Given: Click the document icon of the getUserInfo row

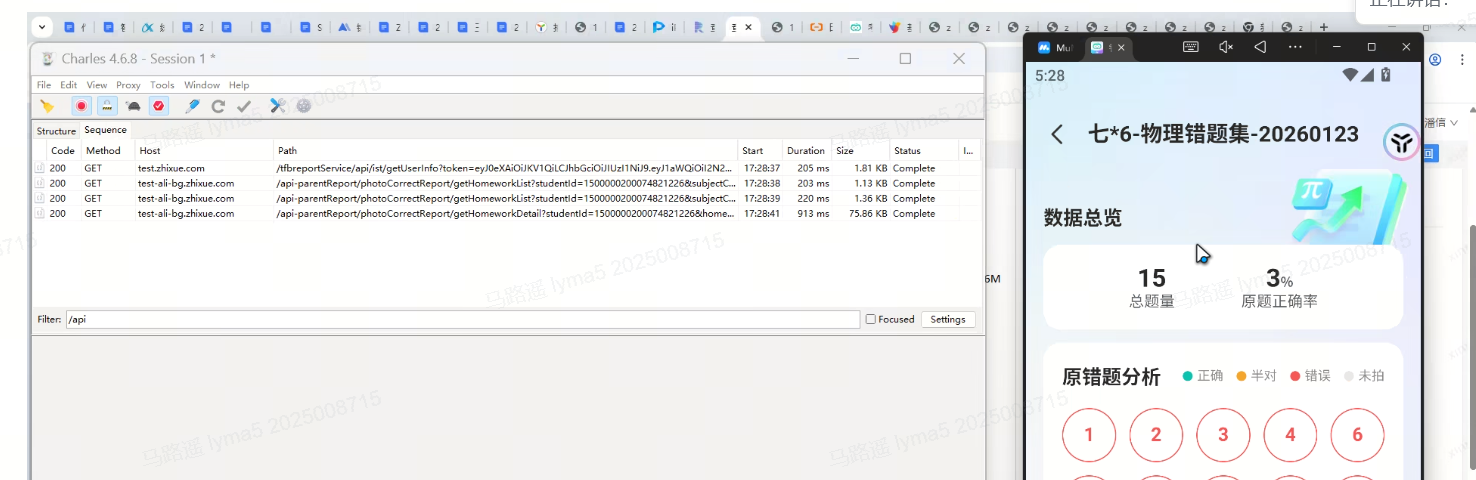Looking at the screenshot, I should [x=40, y=168].
